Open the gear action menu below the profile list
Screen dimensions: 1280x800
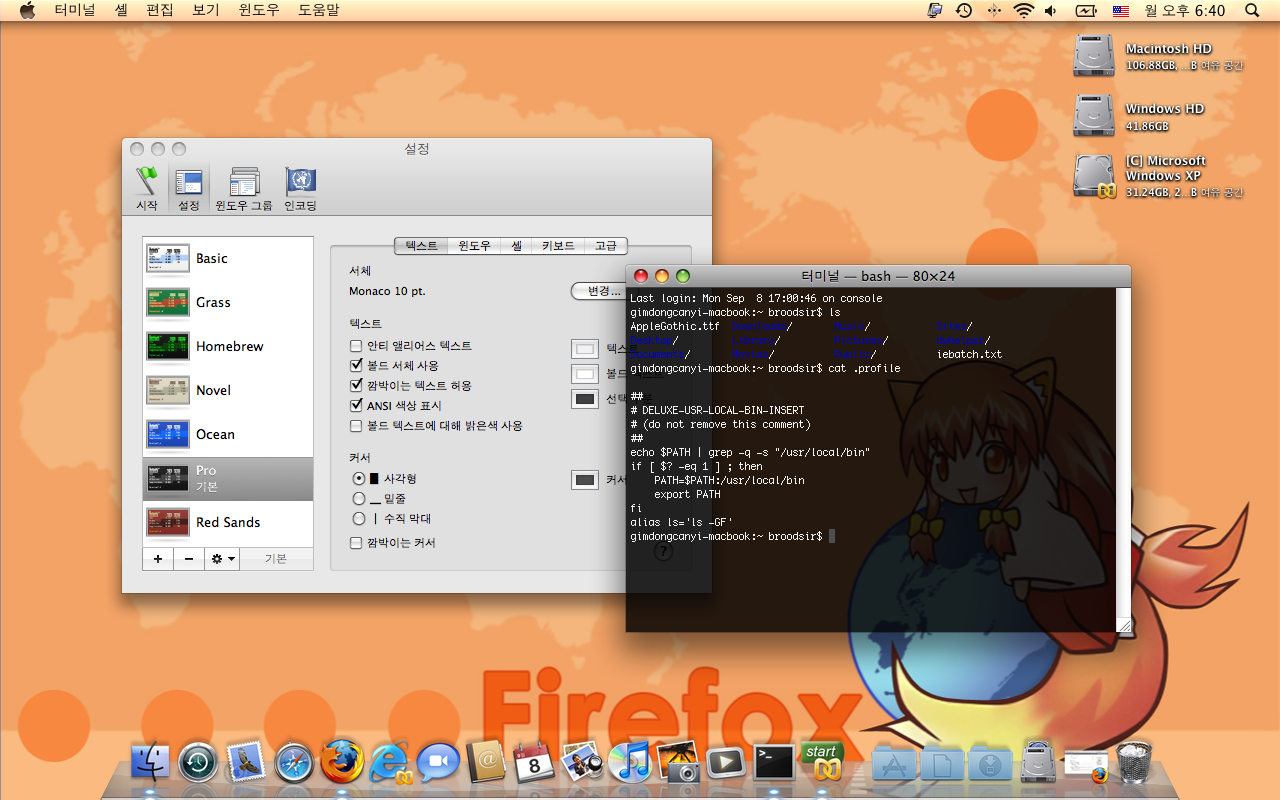pyautogui.click(x=221, y=559)
